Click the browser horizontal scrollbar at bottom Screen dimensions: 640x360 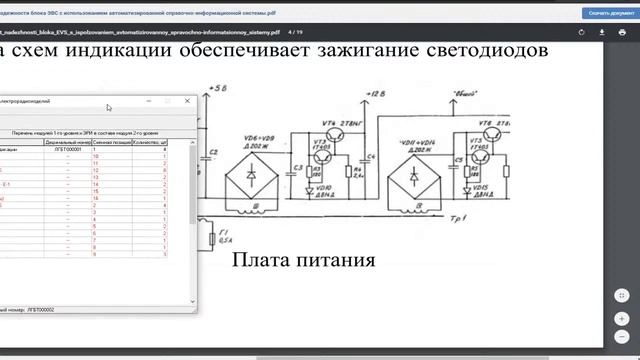tap(402, 358)
